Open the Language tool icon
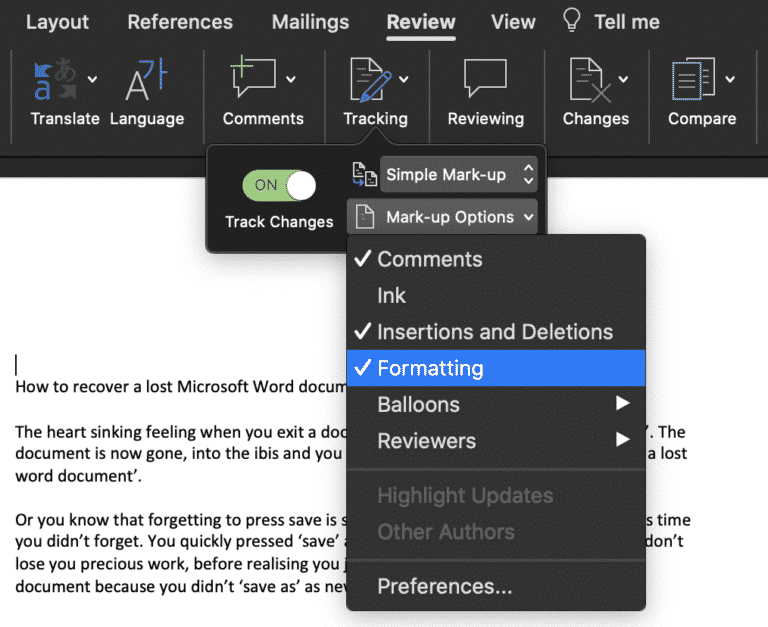 [x=146, y=80]
